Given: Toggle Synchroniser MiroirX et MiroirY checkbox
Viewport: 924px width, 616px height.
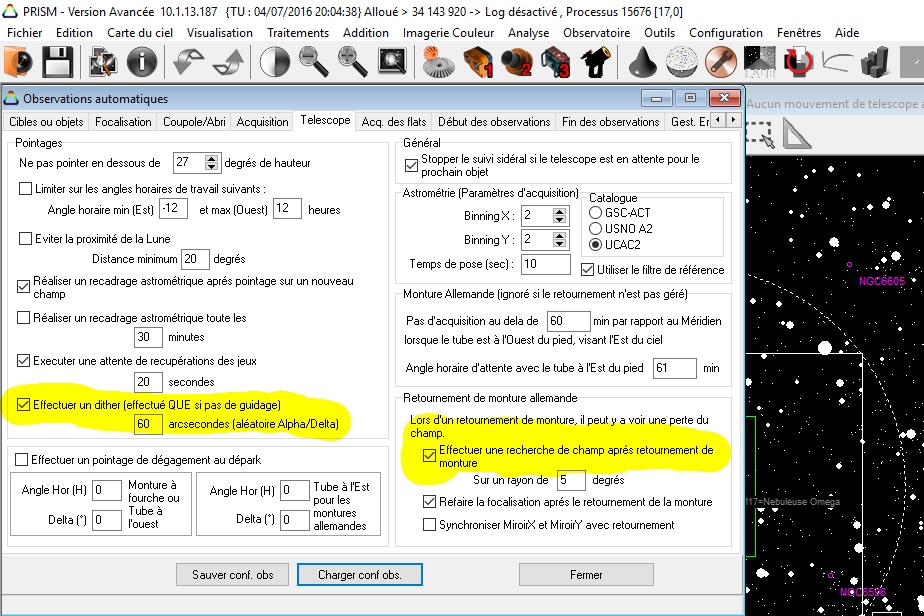Looking at the screenshot, I should point(430,524).
